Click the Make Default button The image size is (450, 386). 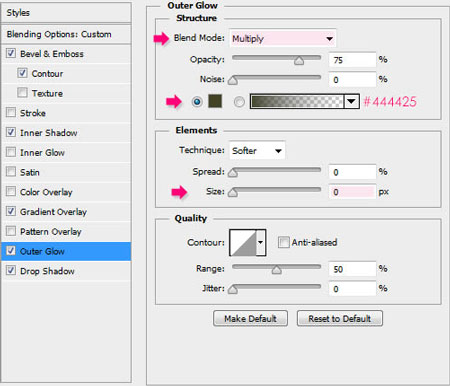coord(250,318)
